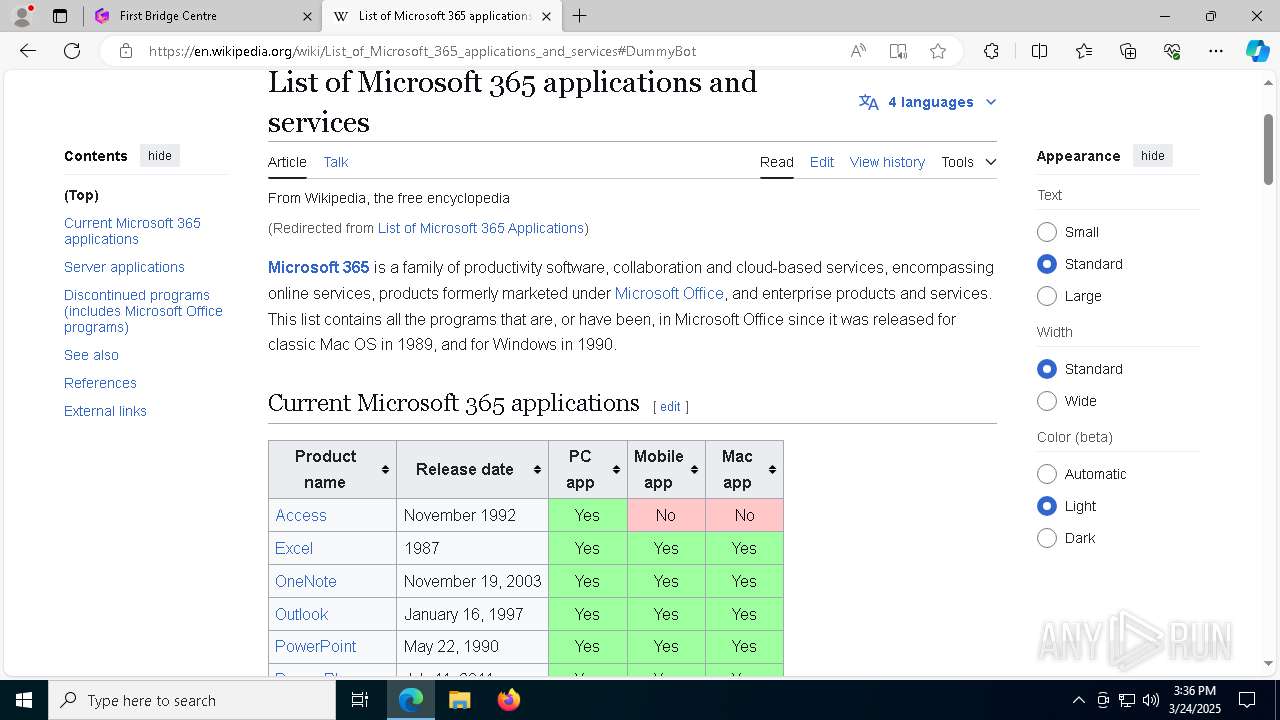Hide the Contents sidebar
This screenshot has height=720, width=1280.
160,156
